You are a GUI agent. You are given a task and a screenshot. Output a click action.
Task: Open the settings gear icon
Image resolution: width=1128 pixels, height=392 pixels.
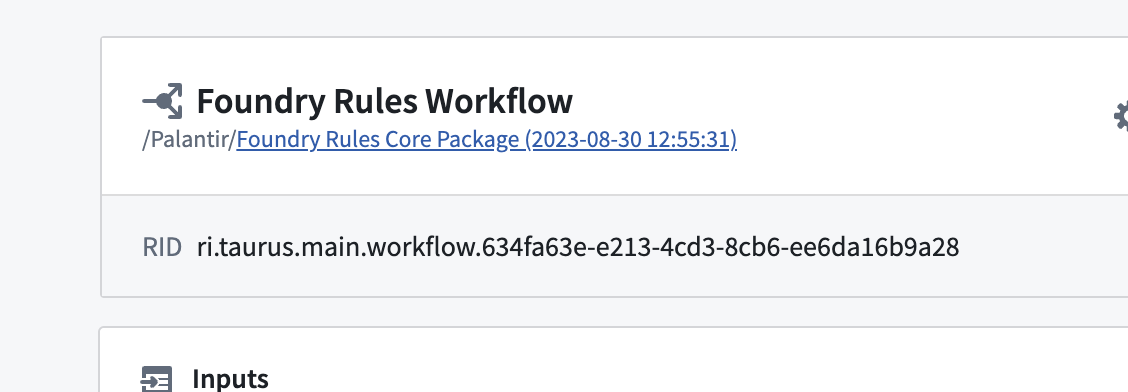click(x=1121, y=116)
